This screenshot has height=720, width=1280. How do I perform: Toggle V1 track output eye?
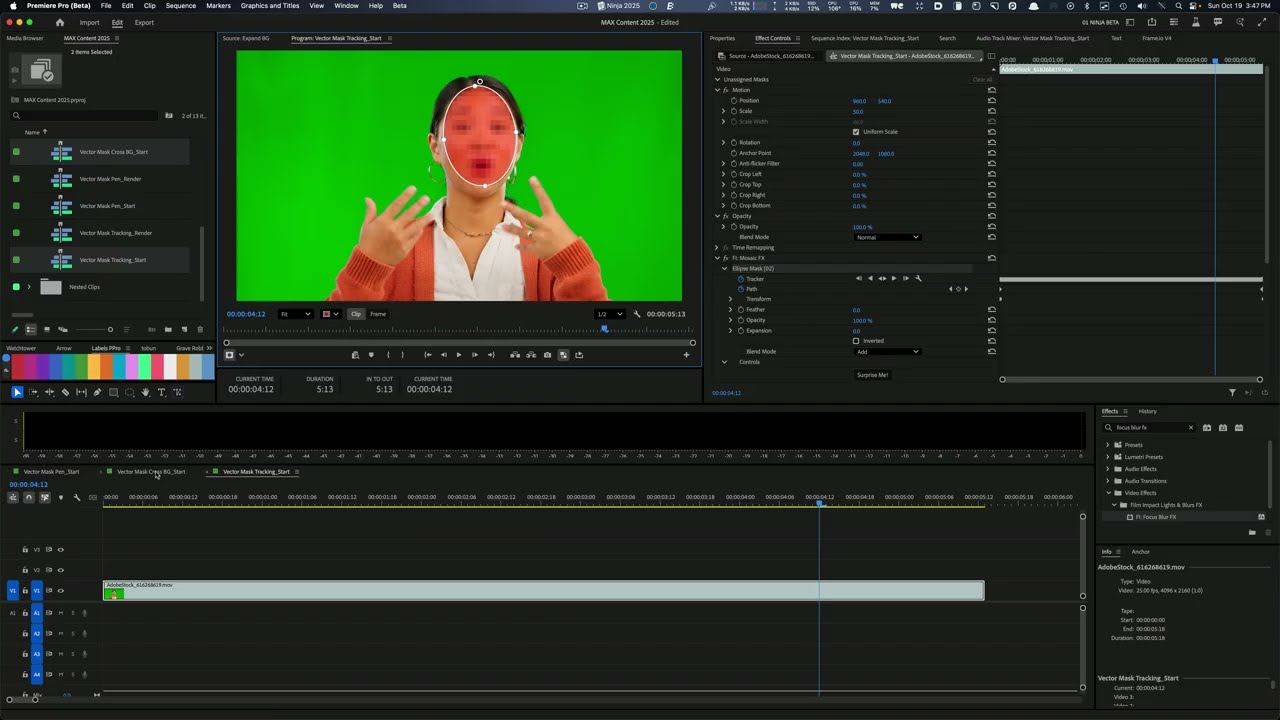60,591
